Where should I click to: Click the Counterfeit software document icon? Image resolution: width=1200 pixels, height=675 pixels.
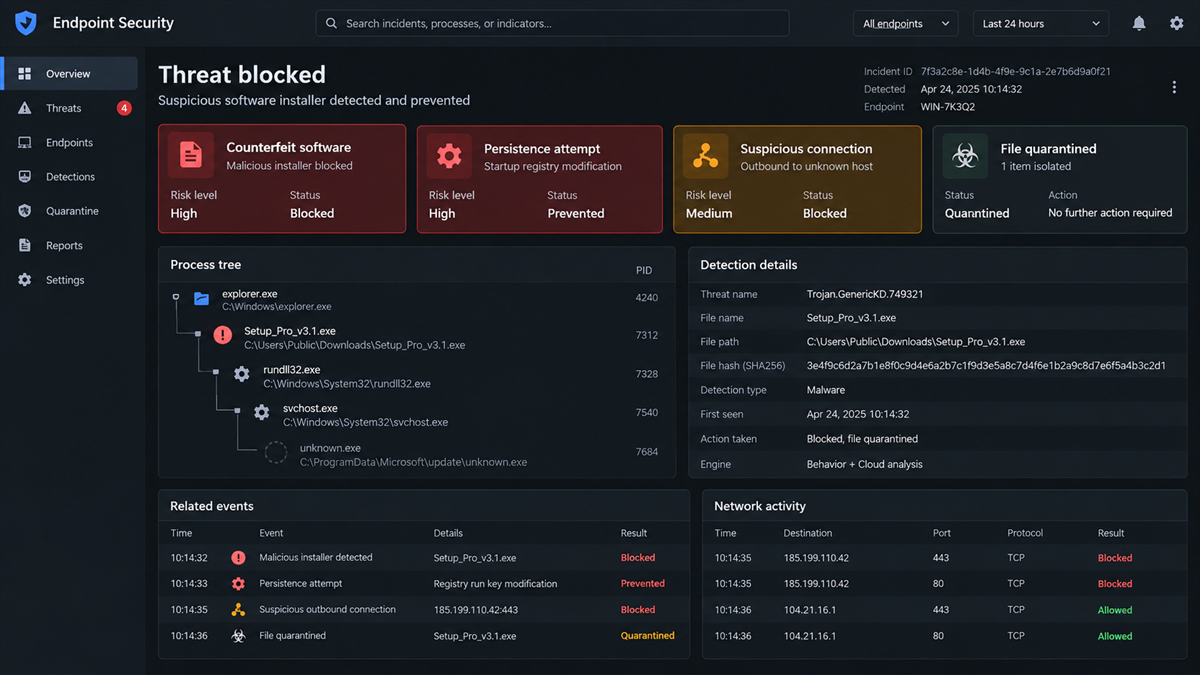191,155
